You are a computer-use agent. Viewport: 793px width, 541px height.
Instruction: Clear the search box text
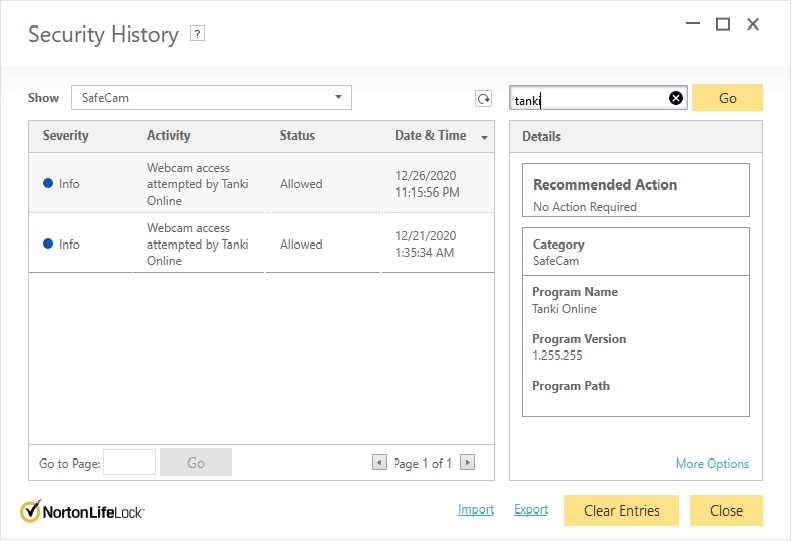point(676,98)
